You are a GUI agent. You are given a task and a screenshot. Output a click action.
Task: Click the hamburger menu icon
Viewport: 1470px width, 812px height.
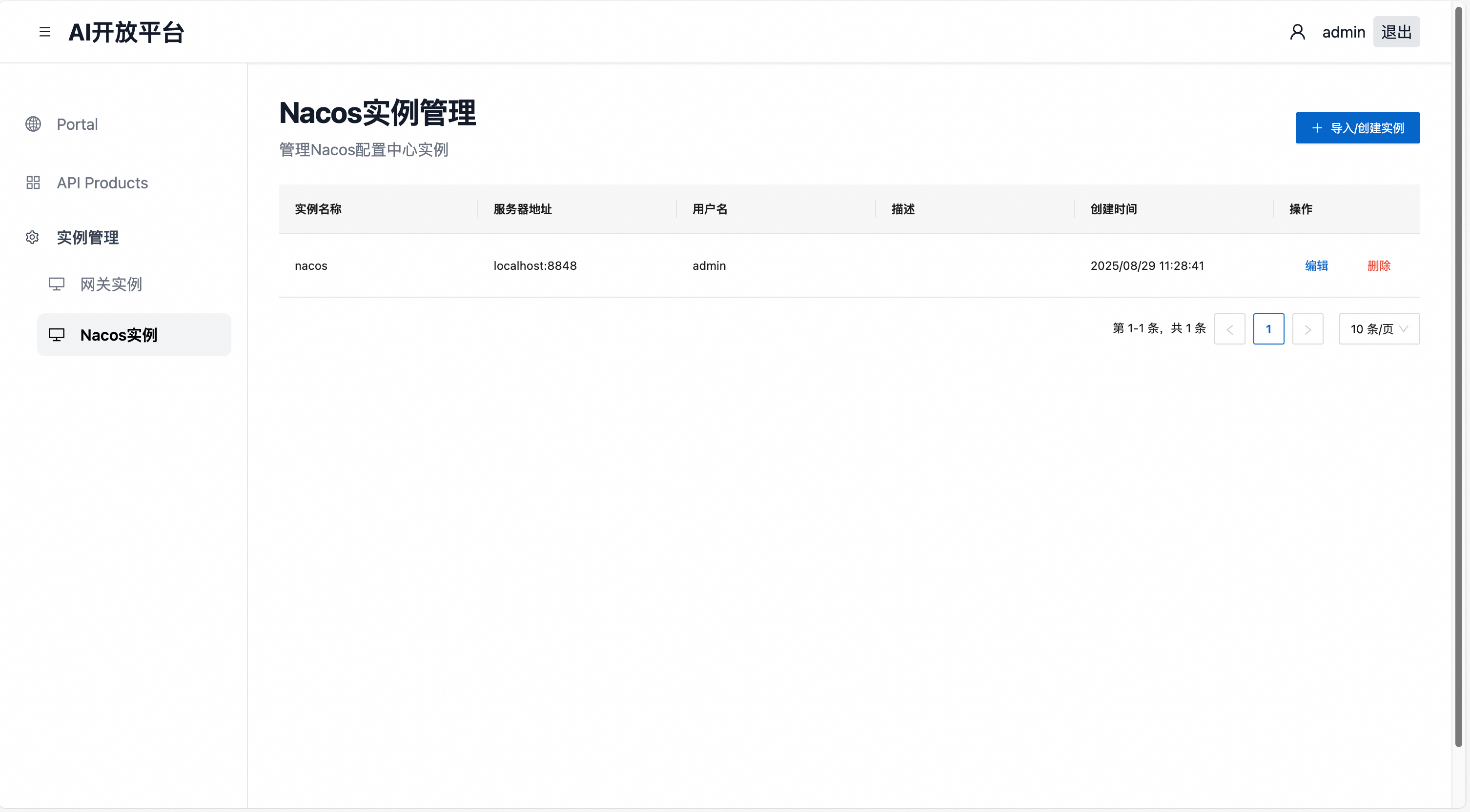[x=44, y=32]
